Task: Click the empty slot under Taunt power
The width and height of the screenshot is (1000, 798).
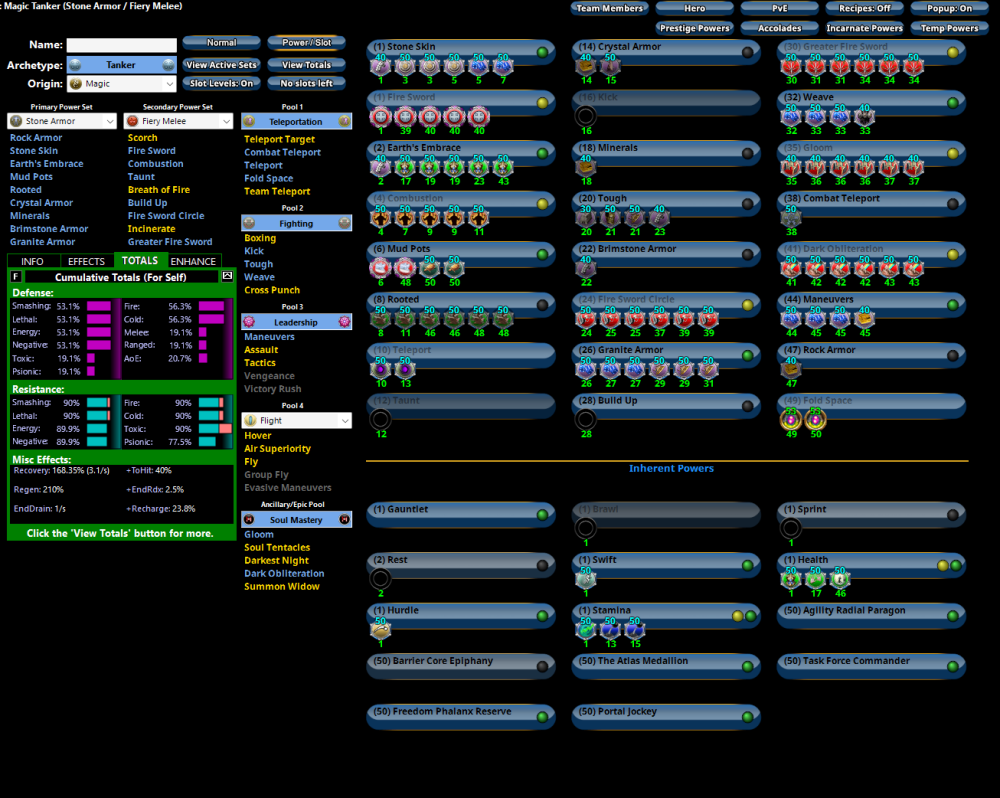Action: tap(380, 419)
